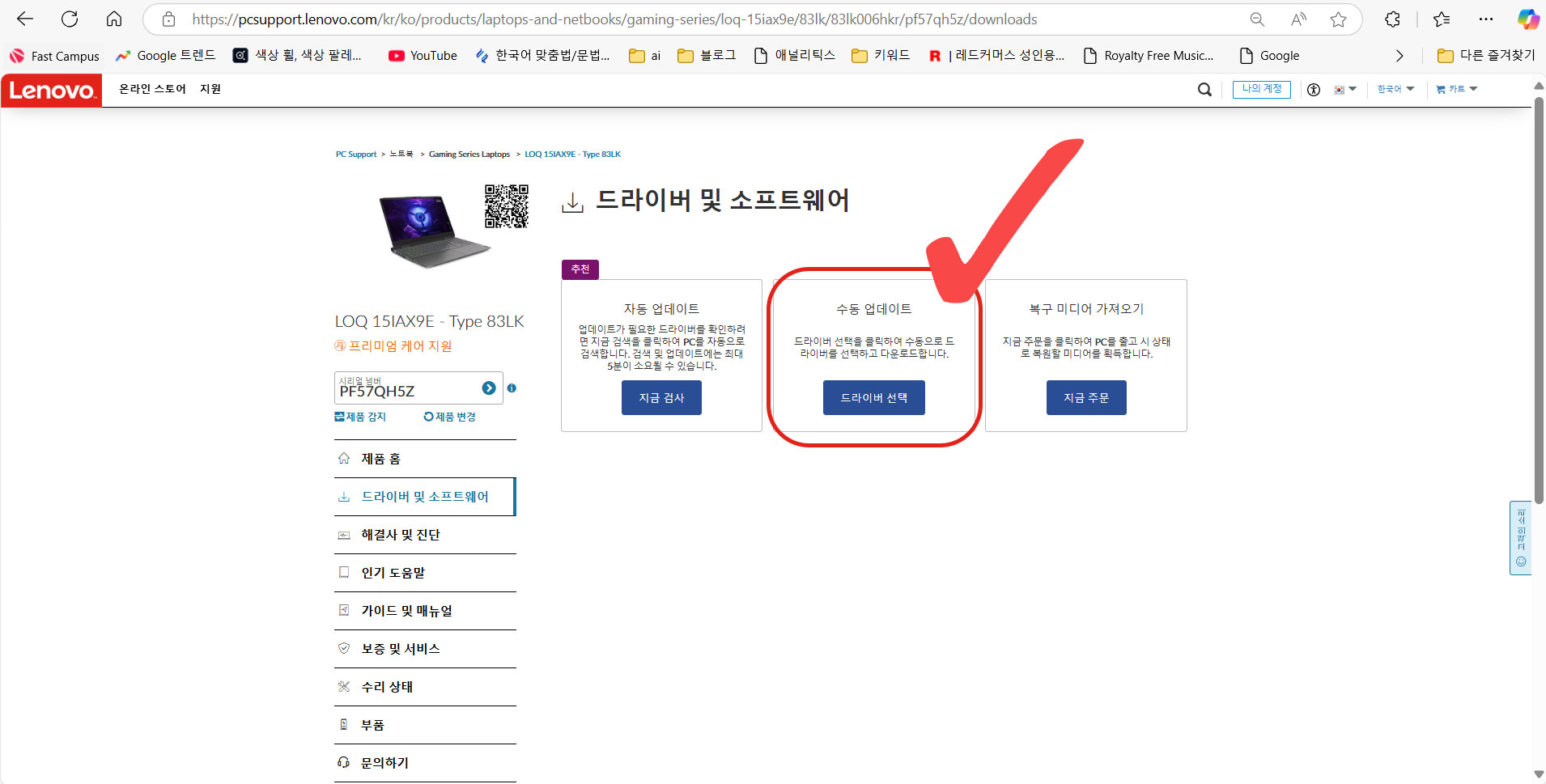Select 보증 및 서비스 in sidebar

tap(425, 649)
